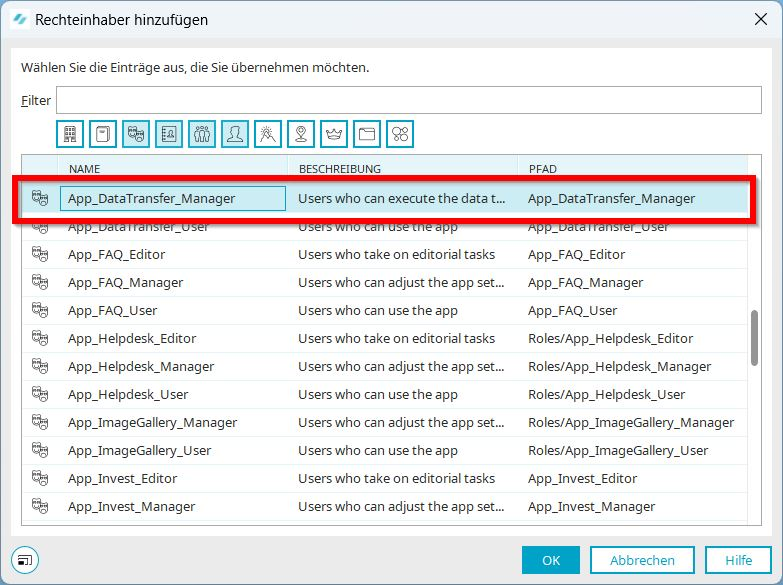Click role icon of App_Helpdesk_Manager row
The height and width of the screenshot is (585, 783).
[40, 366]
